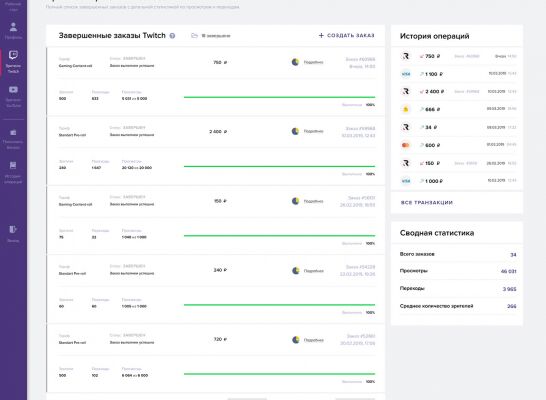Click the 666 ₽ amount in operations history
546x400 pixels.
point(432,109)
